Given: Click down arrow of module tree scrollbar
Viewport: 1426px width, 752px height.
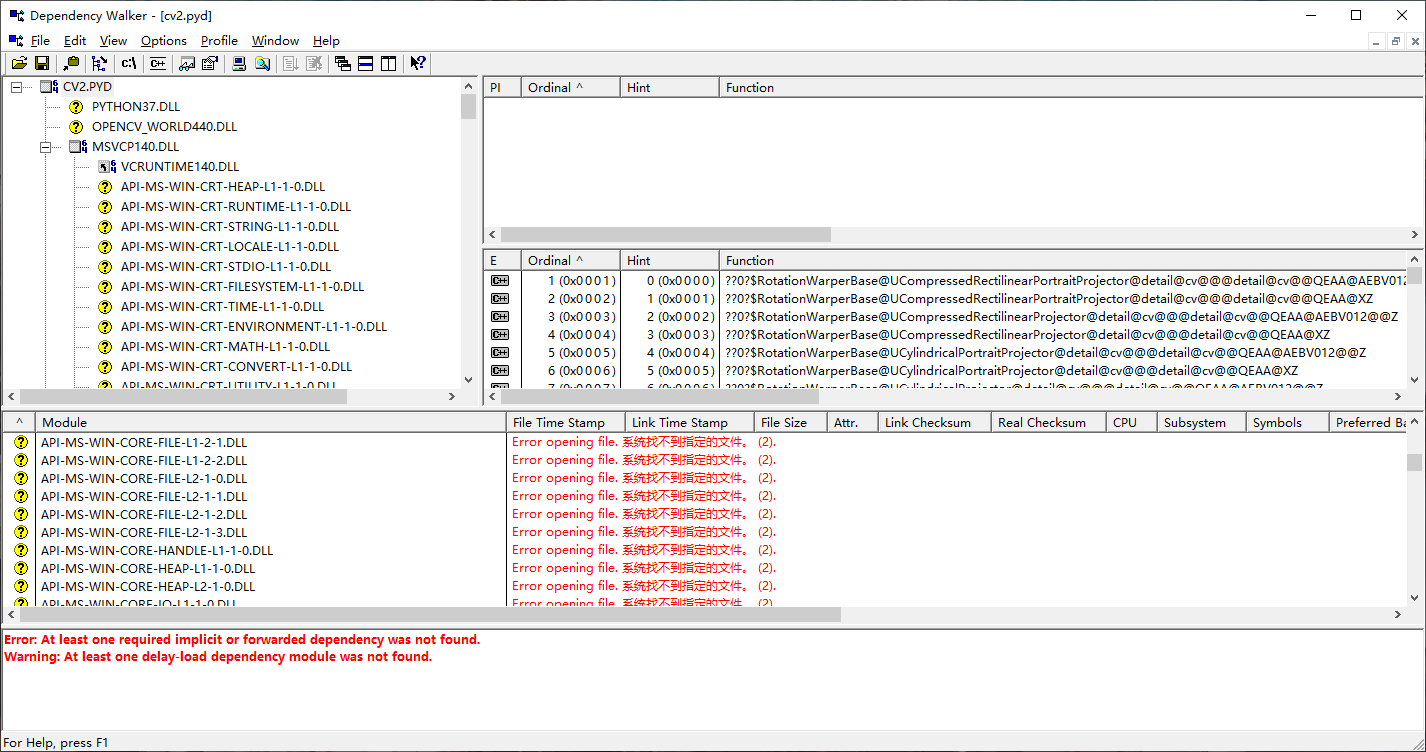Looking at the screenshot, I should 468,380.
